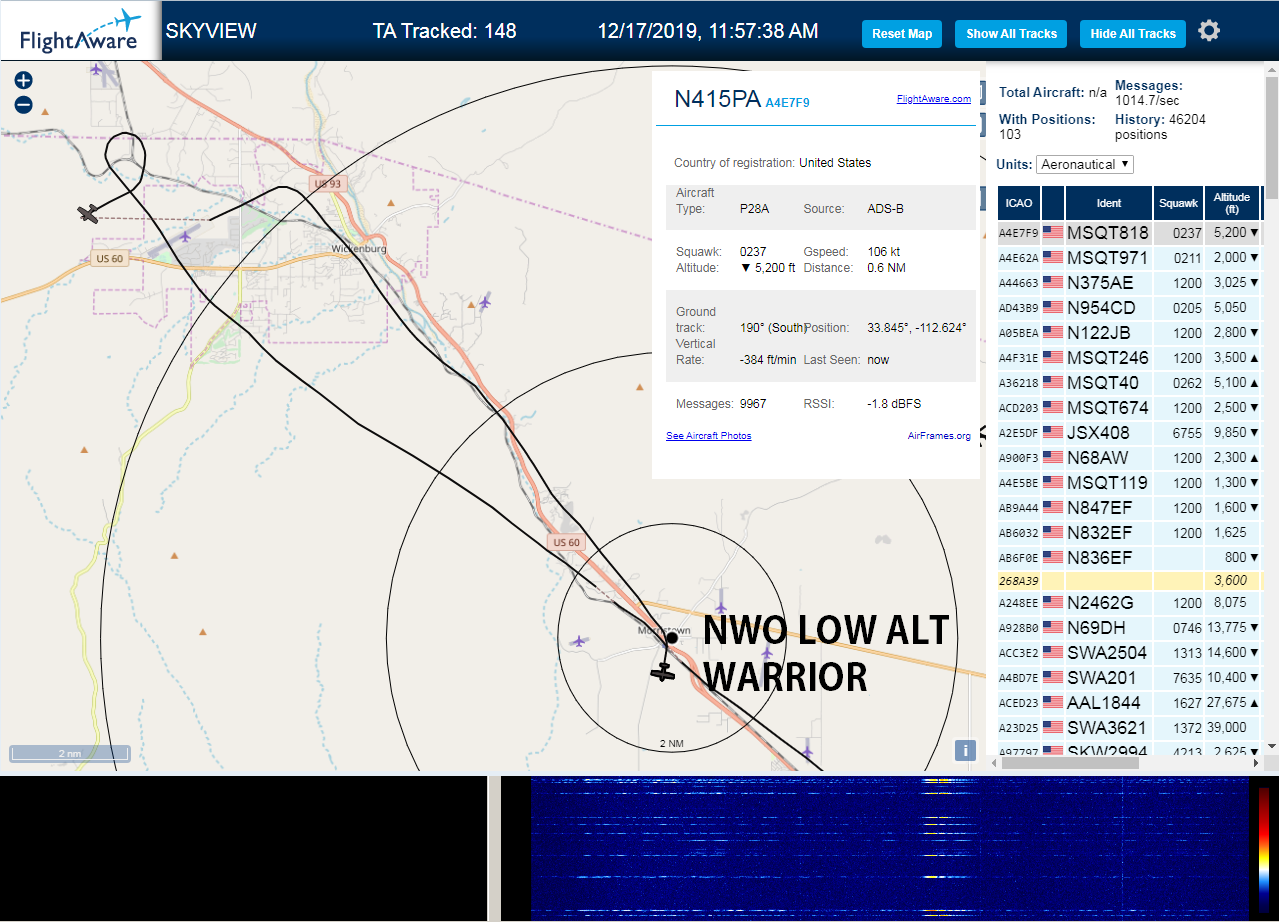Screen dimensions: 1279x923
Task: Select N836EF in aircraft list
Action: tap(1129, 558)
